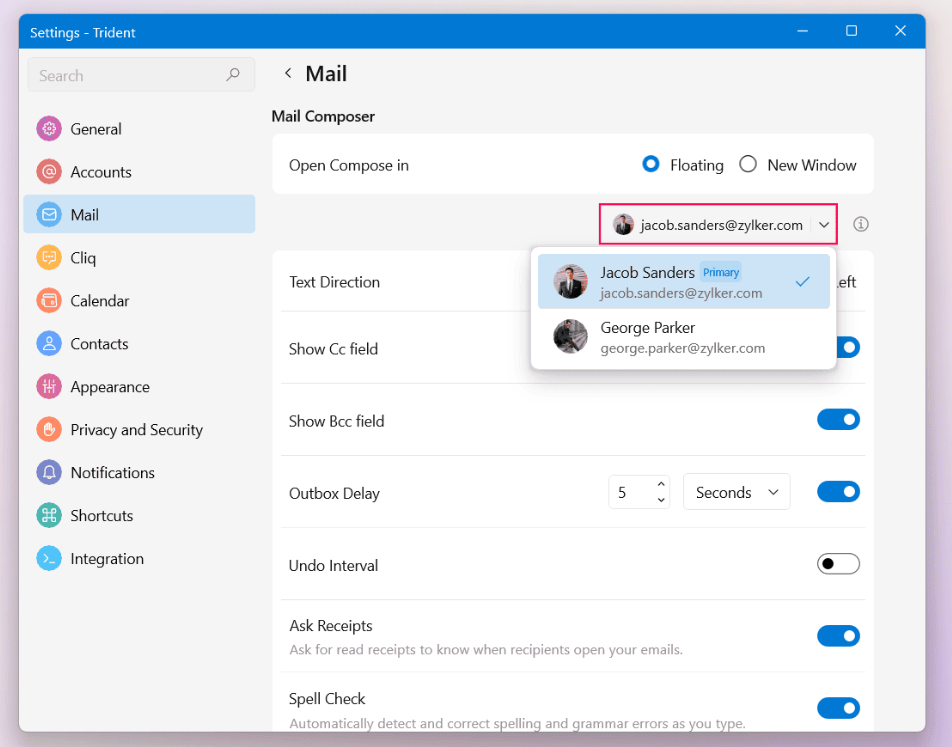
Task: Decrease the Outbox Delay value with down arrow
Action: coord(661,500)
